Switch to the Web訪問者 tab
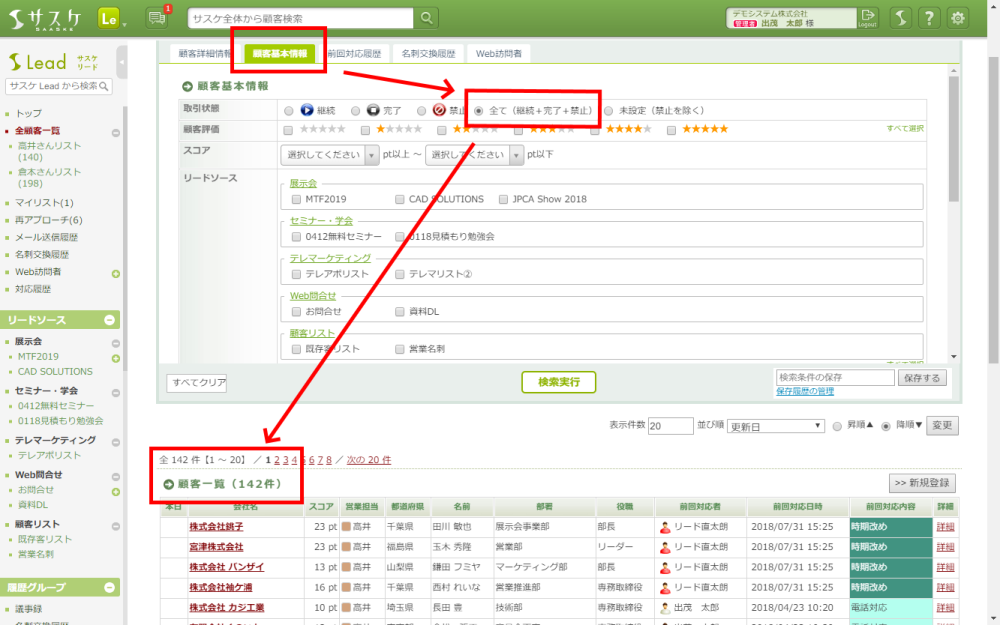1000x625 pixels. [498, 54]
